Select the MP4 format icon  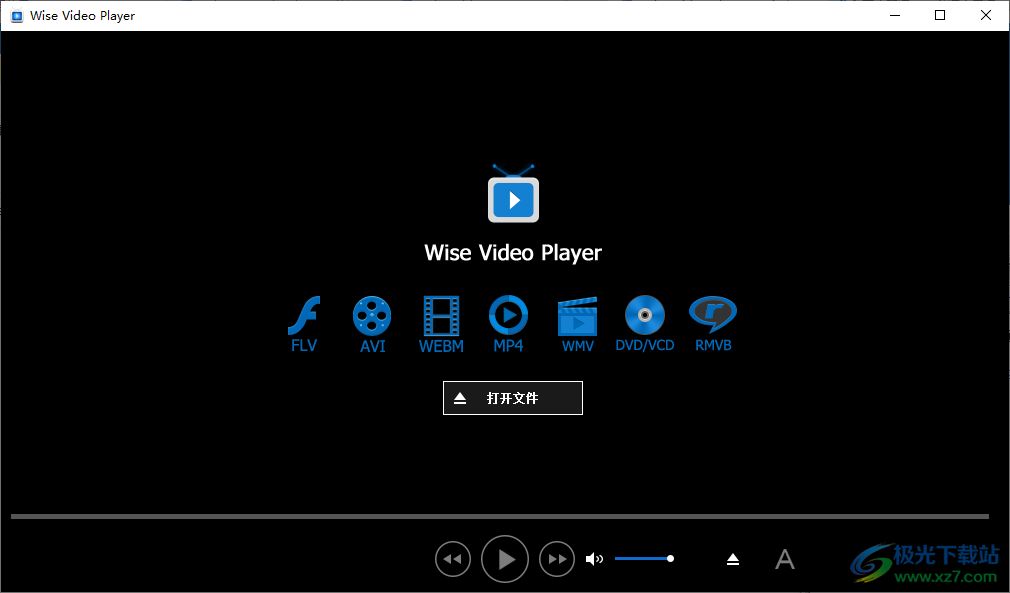coord(508,318)
